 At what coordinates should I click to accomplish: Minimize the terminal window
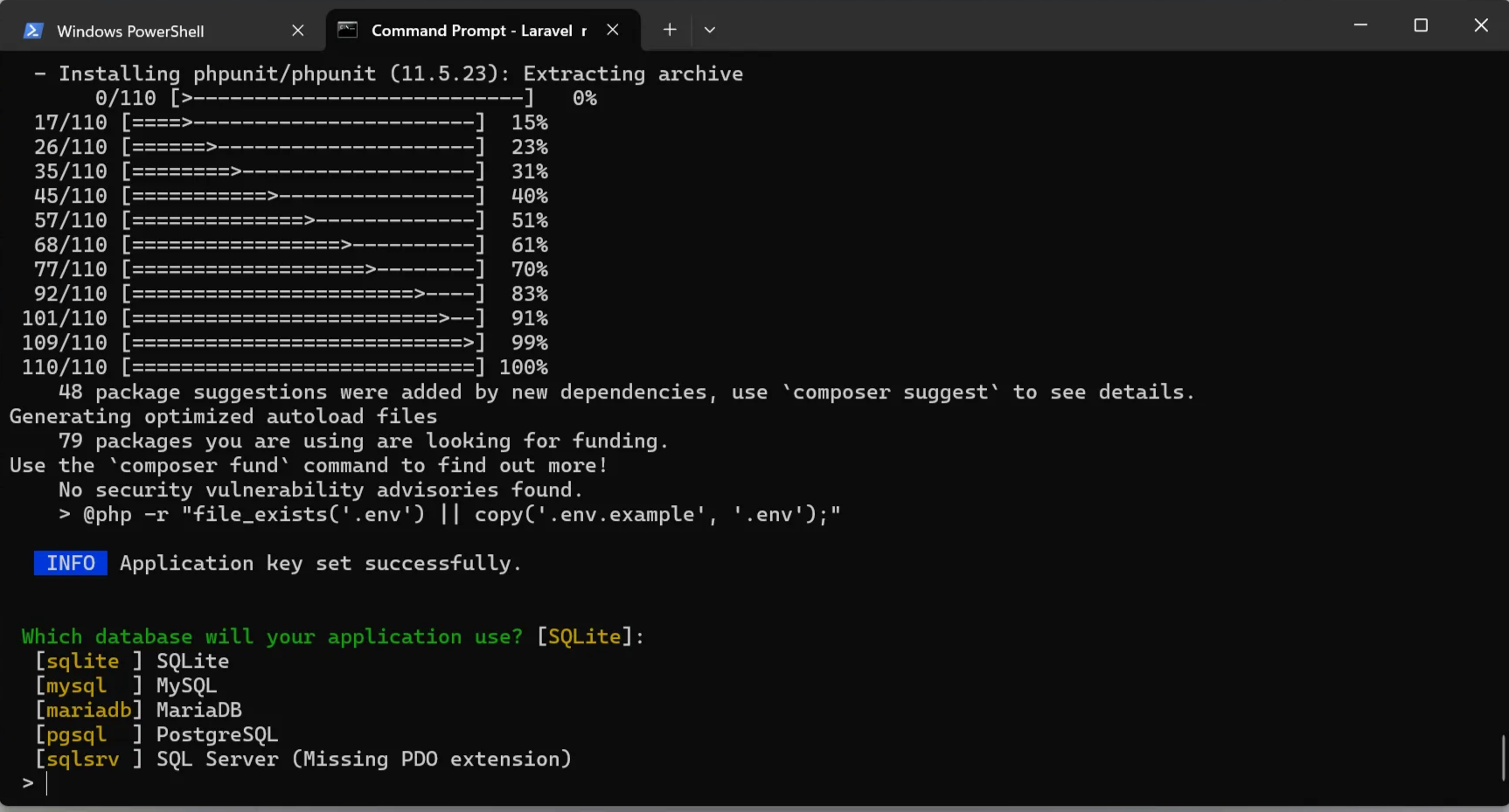point(1360,25)
